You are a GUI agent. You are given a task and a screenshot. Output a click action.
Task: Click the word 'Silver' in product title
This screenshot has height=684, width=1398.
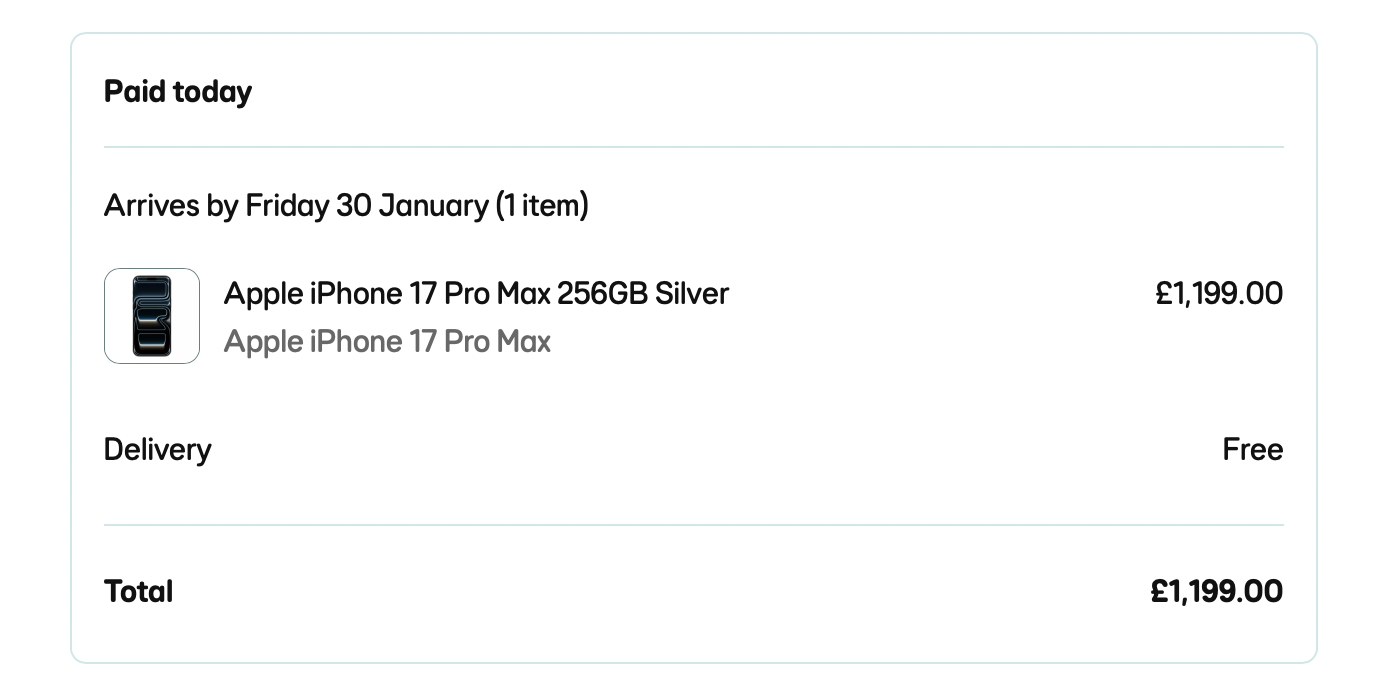tap(692, 294)
